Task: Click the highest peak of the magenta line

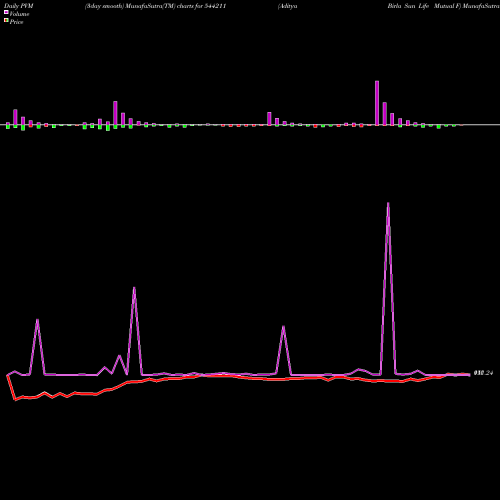Action: point(388,203)
